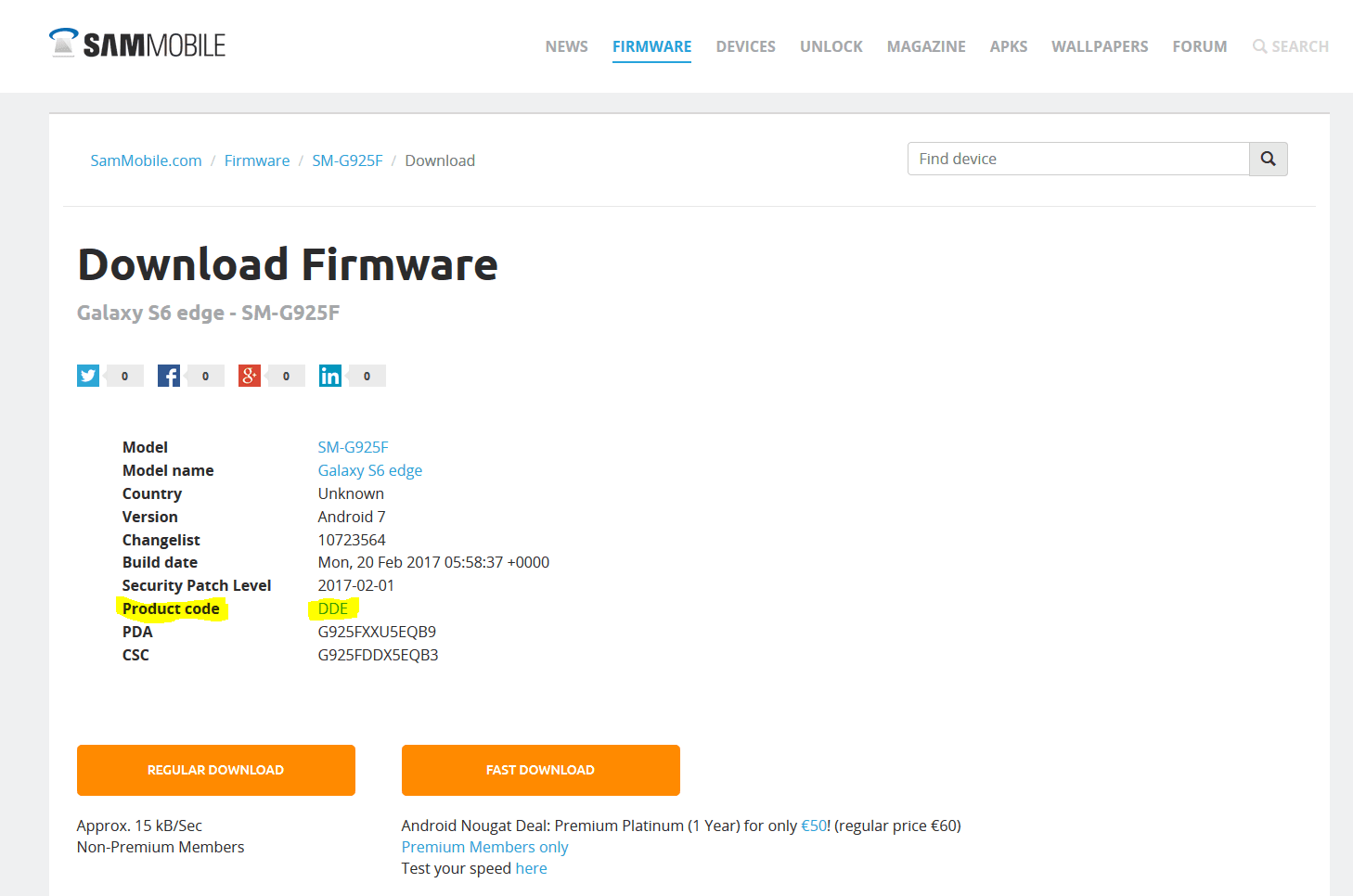The height and width of the screenshot is (896, 1353).
Task: Click the 'Galaxy S6 edge - SM-G925F' subtitle
Action: click(x=208, y=313)
